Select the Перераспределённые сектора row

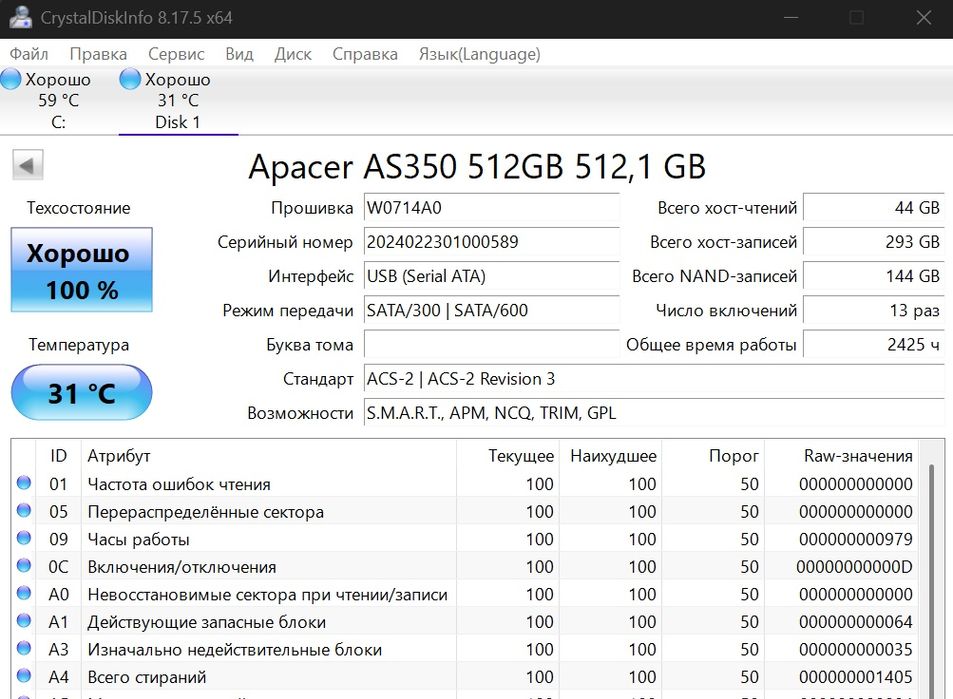pos(466,511)
